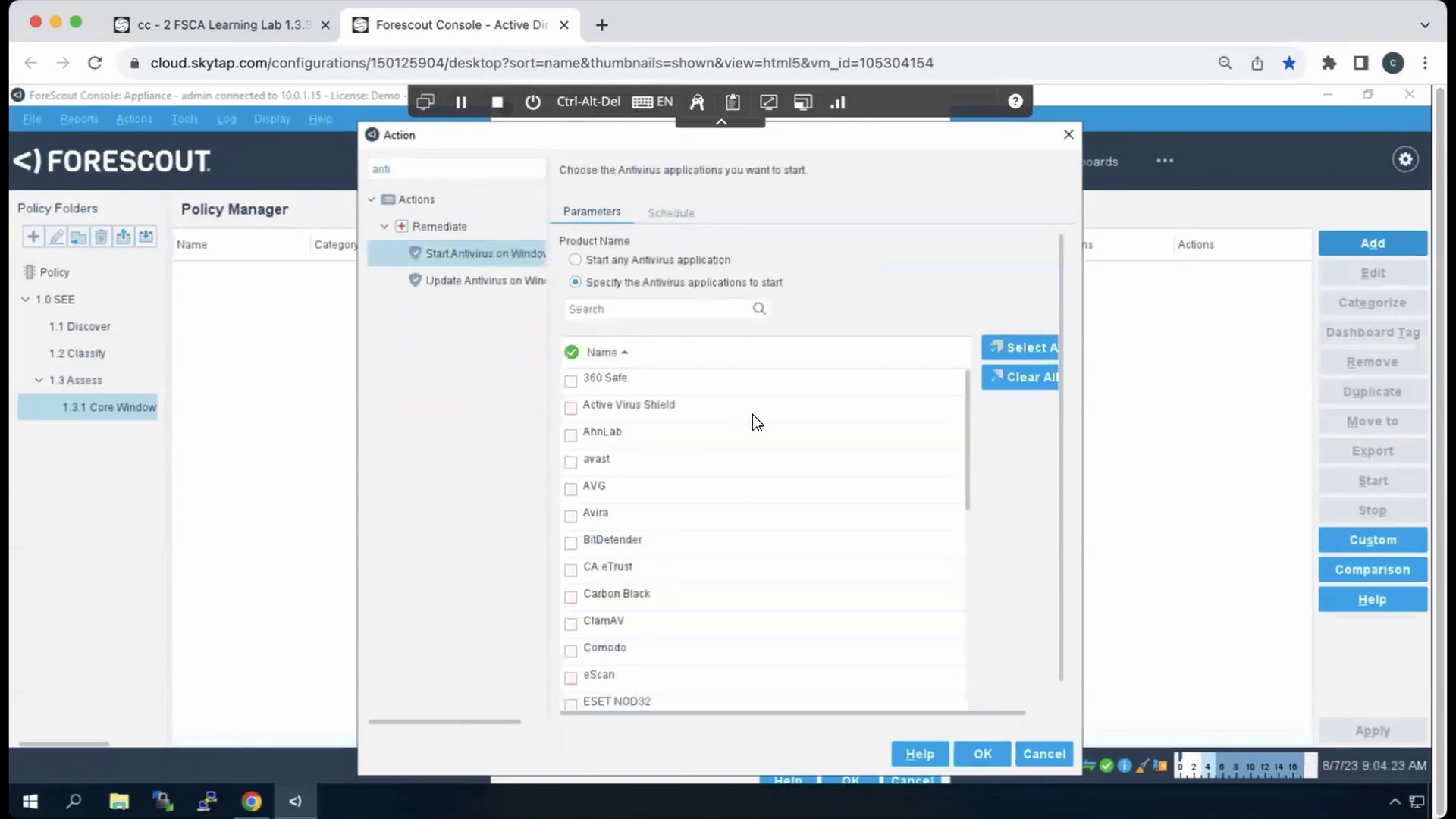Open the Display menu
Viewport: 1456px width, 819px height.
[272, 119]
